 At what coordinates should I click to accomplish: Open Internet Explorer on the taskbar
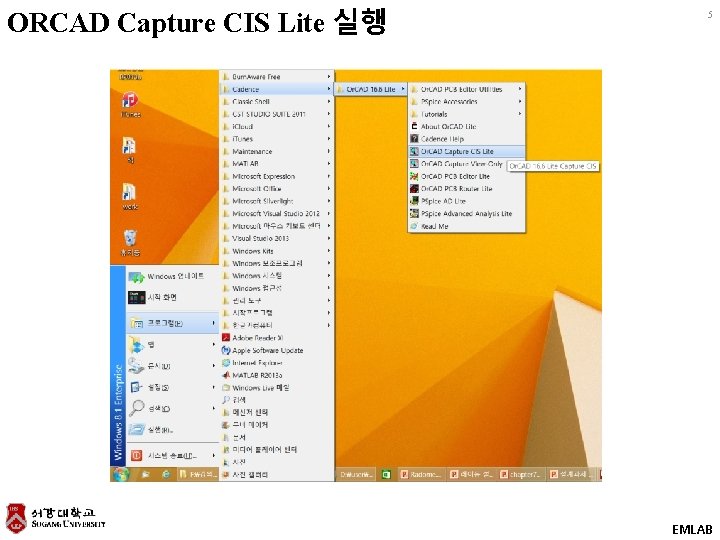(x=166, y=474)
